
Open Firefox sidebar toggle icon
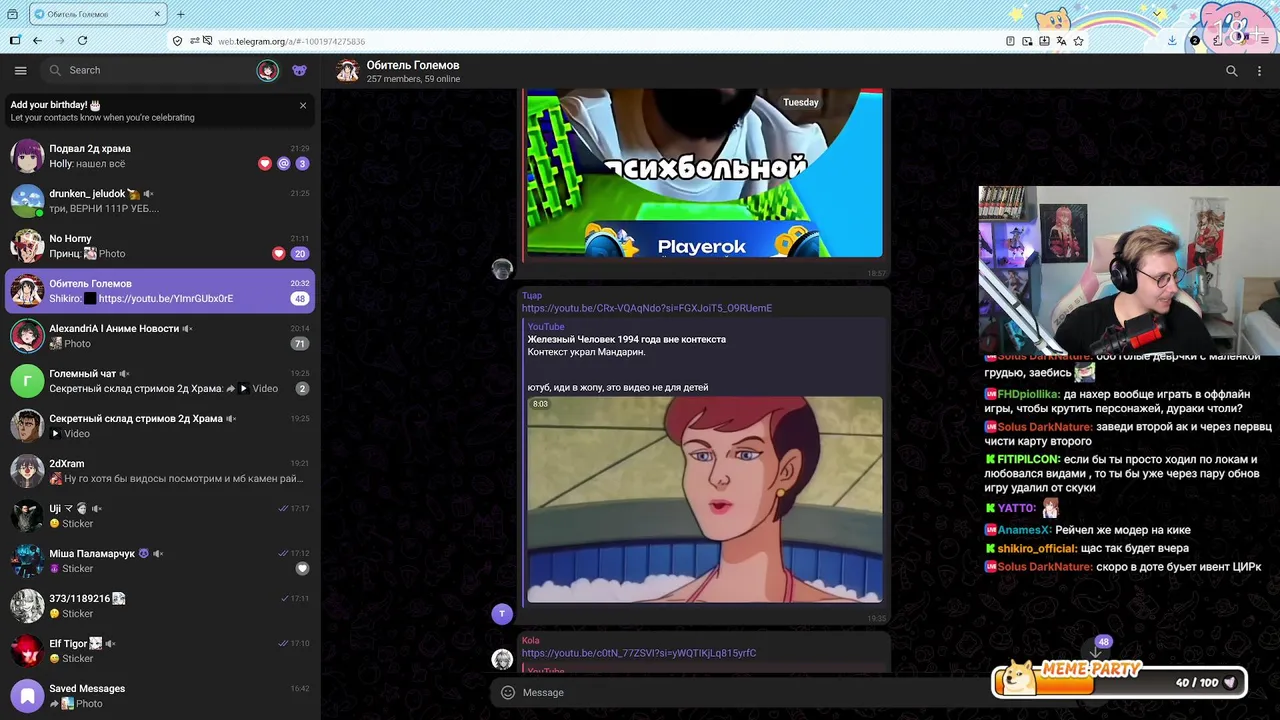14,41
